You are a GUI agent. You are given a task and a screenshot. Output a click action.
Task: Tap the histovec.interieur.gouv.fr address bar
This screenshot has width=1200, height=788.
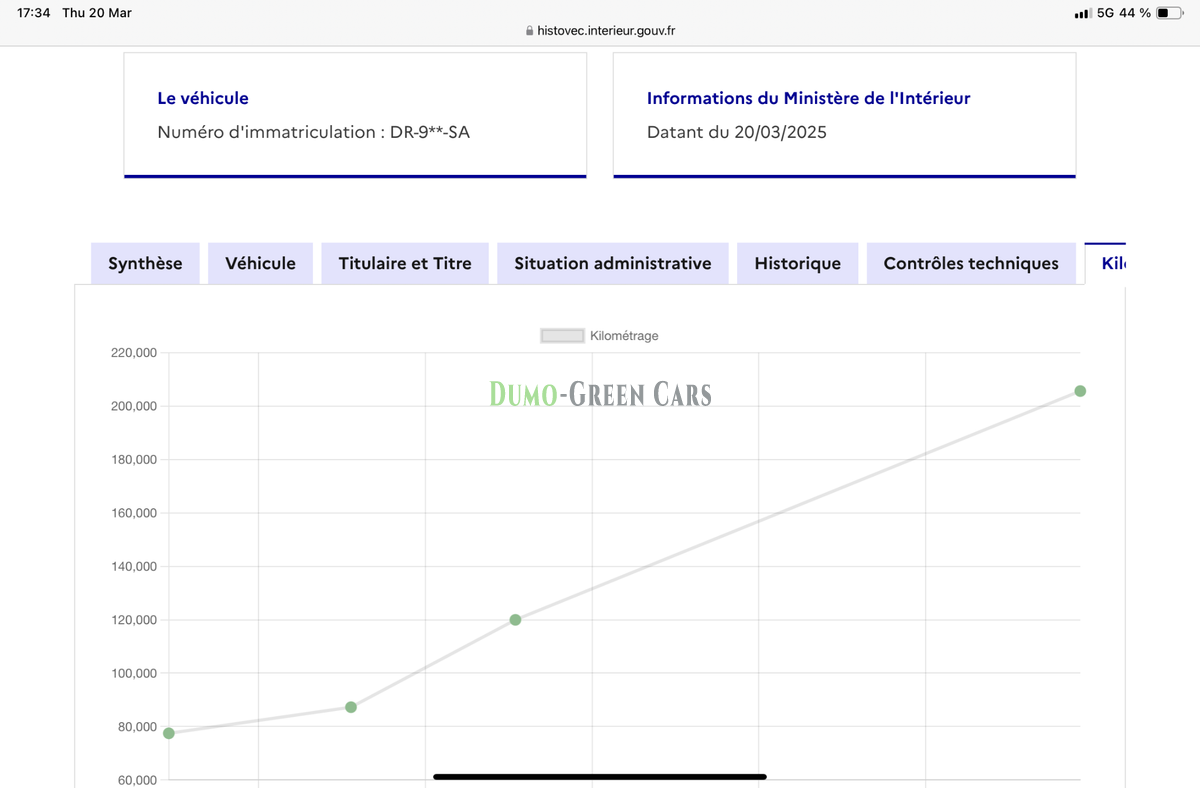[x=605, y=30]
